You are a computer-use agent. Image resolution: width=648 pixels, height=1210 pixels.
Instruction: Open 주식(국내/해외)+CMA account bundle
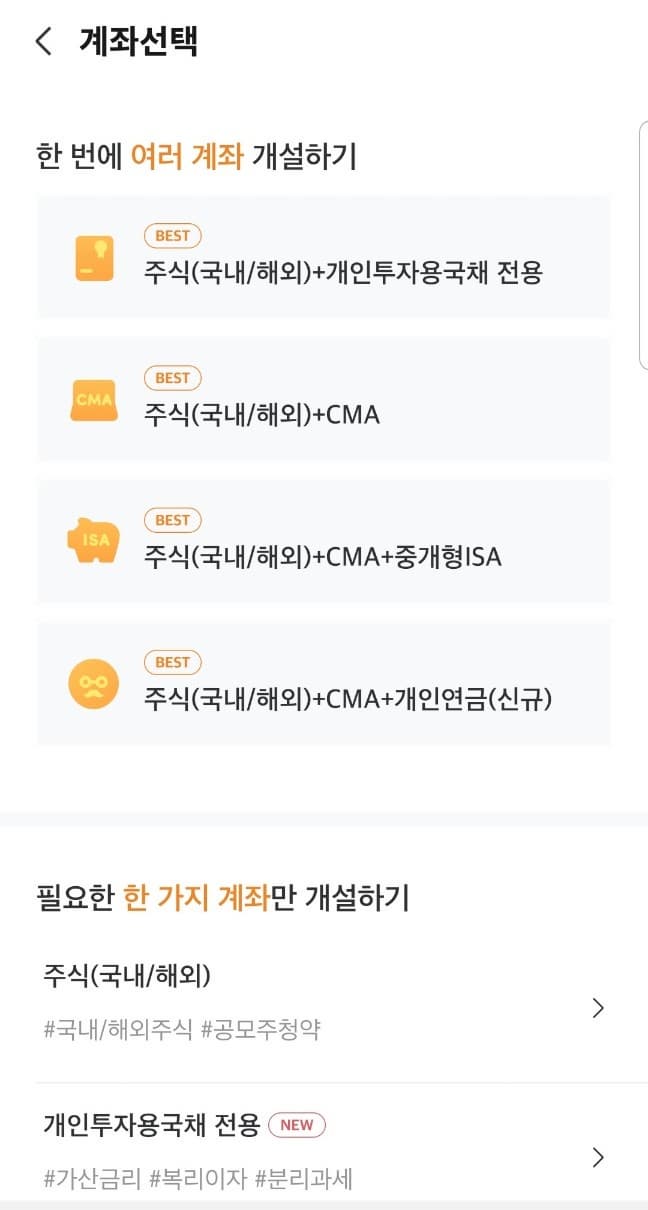[324, 400]
